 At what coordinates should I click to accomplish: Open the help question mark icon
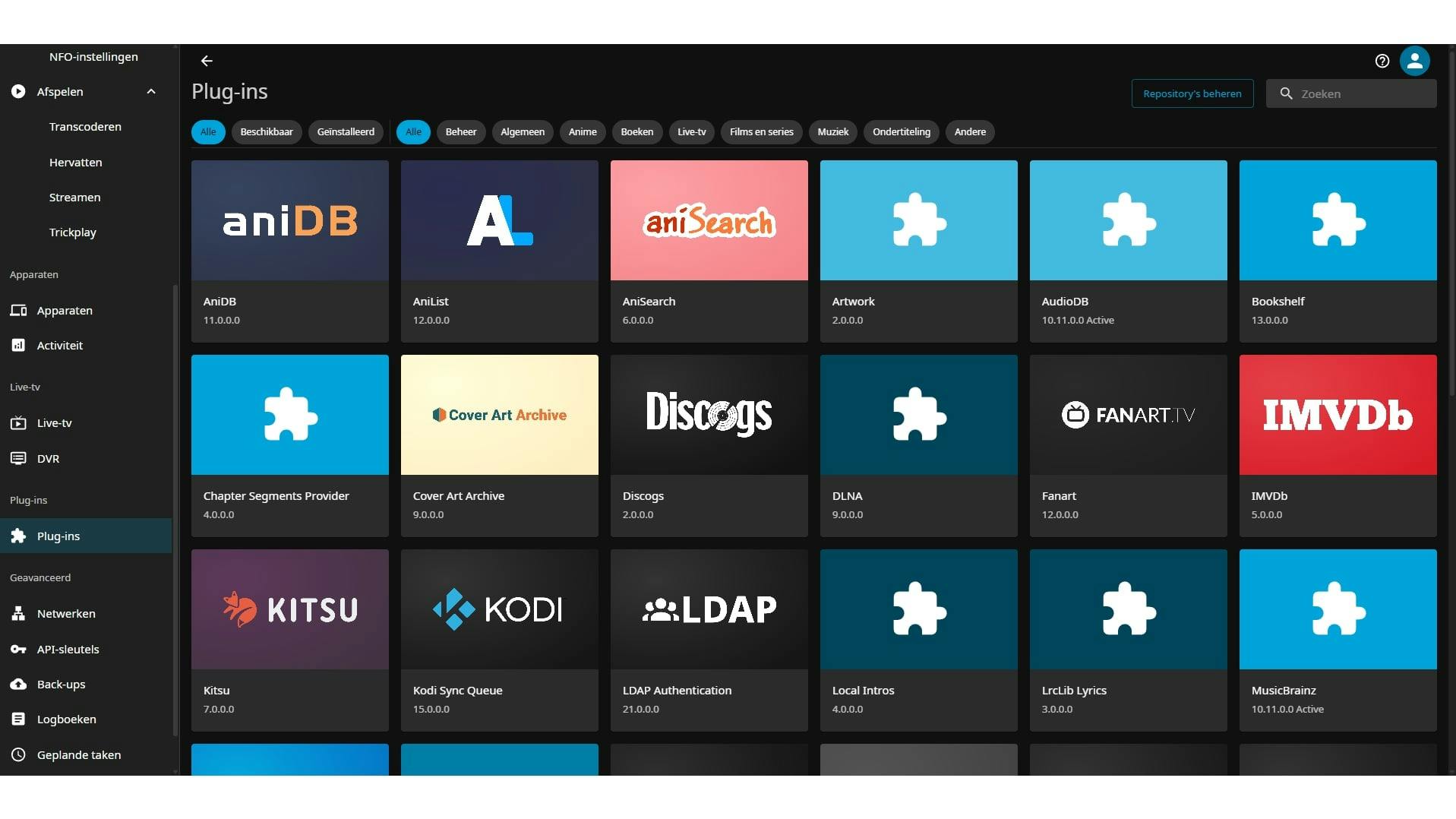[x=1382, y=61]
